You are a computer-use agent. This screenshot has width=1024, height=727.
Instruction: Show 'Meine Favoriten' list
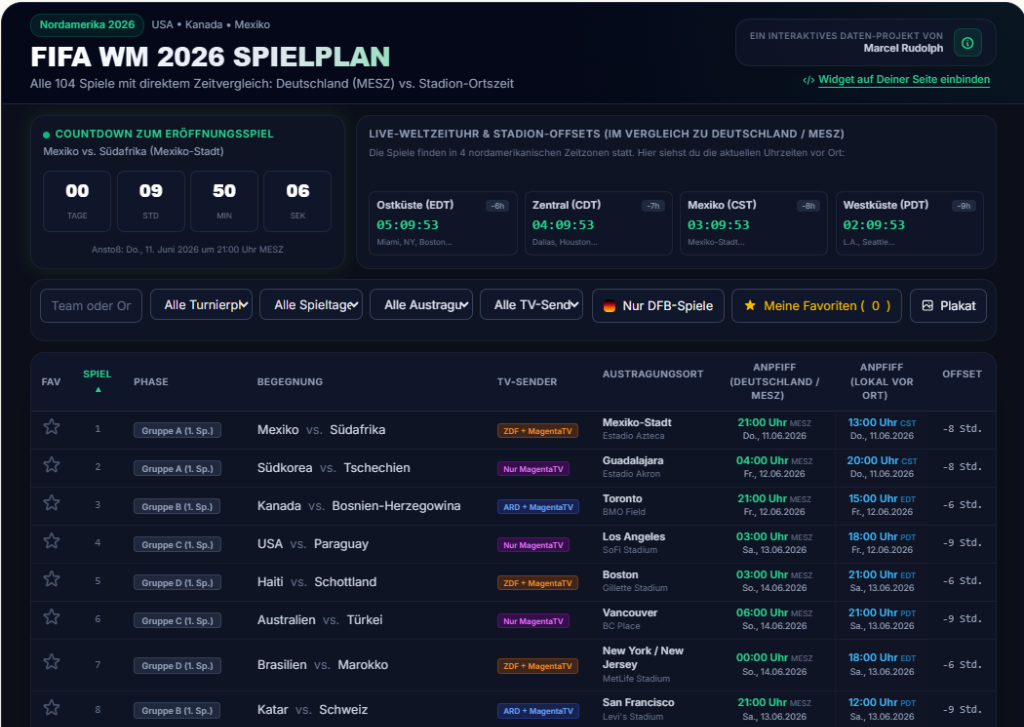click(x=816, y=306)
